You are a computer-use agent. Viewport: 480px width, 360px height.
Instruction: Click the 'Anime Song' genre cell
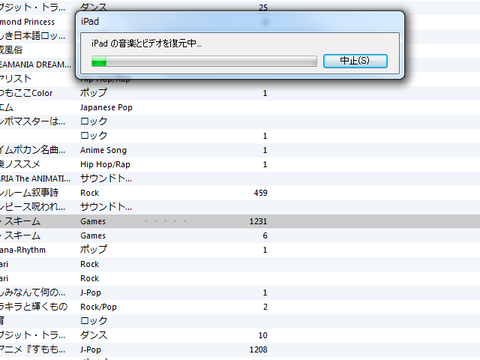(103, 150)
